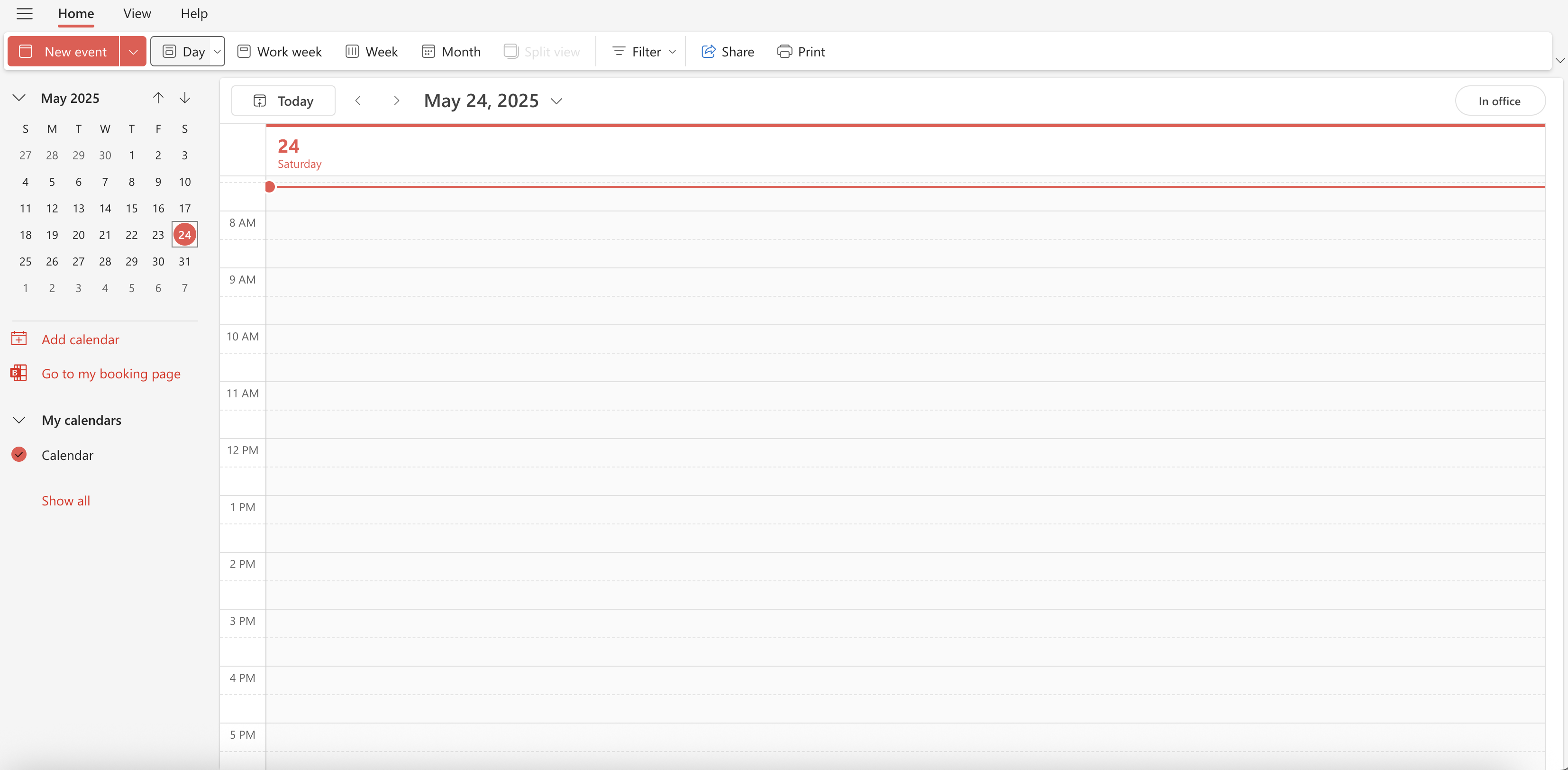Viewport: 1568px width, 770px height.
Task: Collapse the My calendars section
Action: tap(19, 420)
